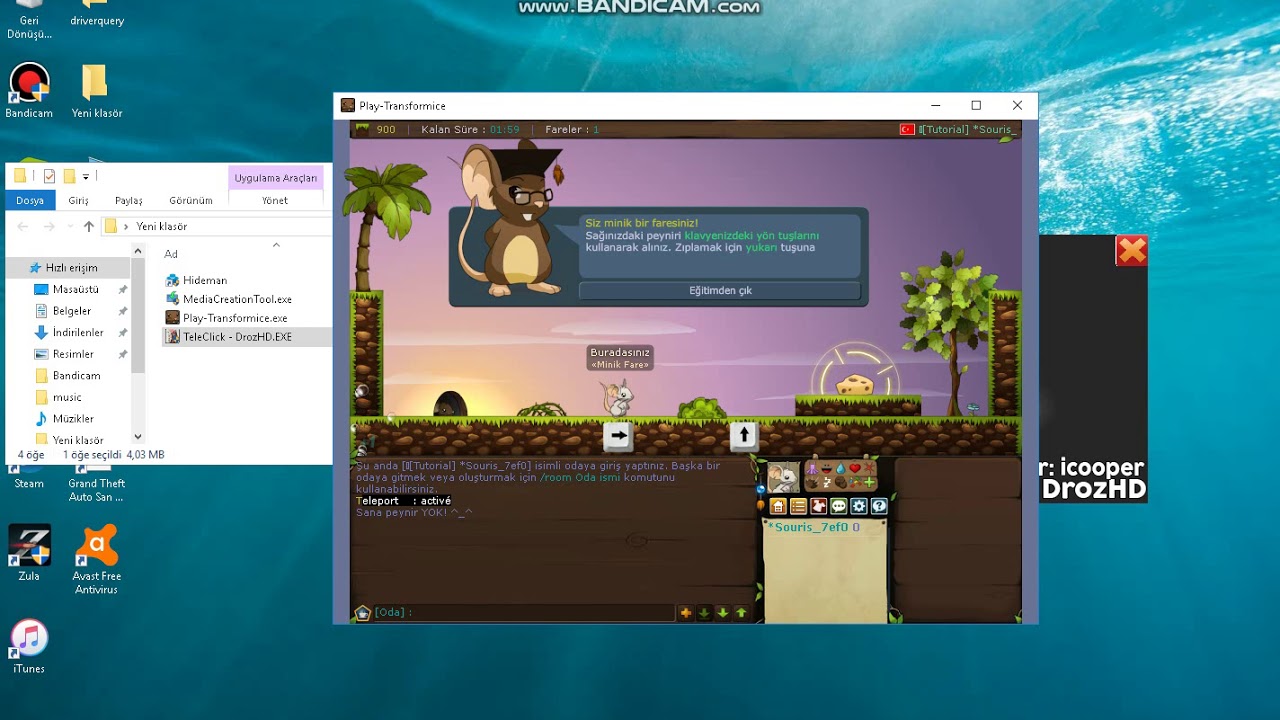Open the chat speech bubble icon
The width and height of the screenshot is (1280, 720).
(x=839, y=506)
